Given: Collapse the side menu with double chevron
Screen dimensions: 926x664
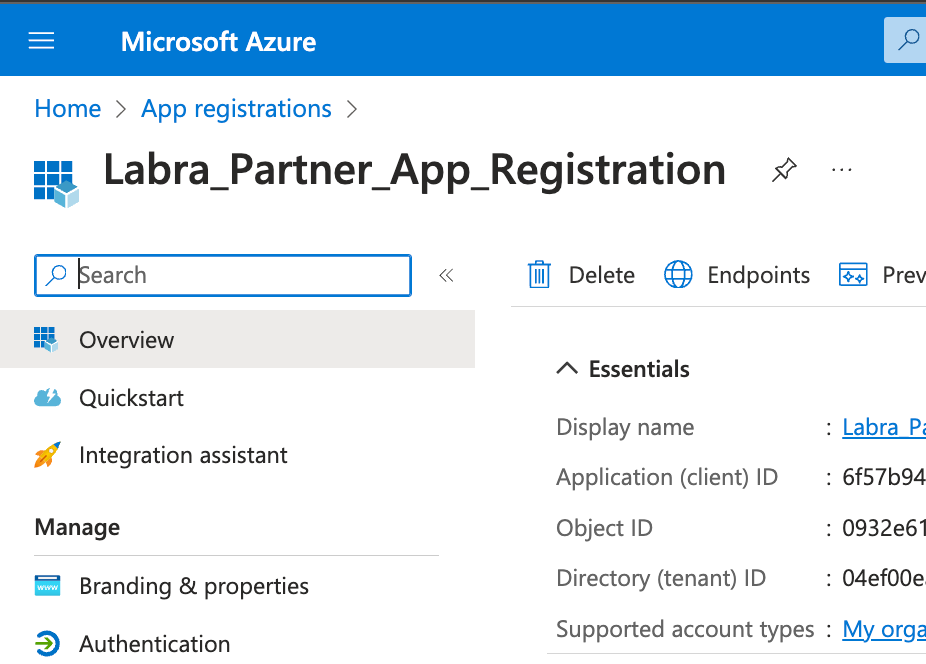Looking at the screenshot, I should click(446, 275).
